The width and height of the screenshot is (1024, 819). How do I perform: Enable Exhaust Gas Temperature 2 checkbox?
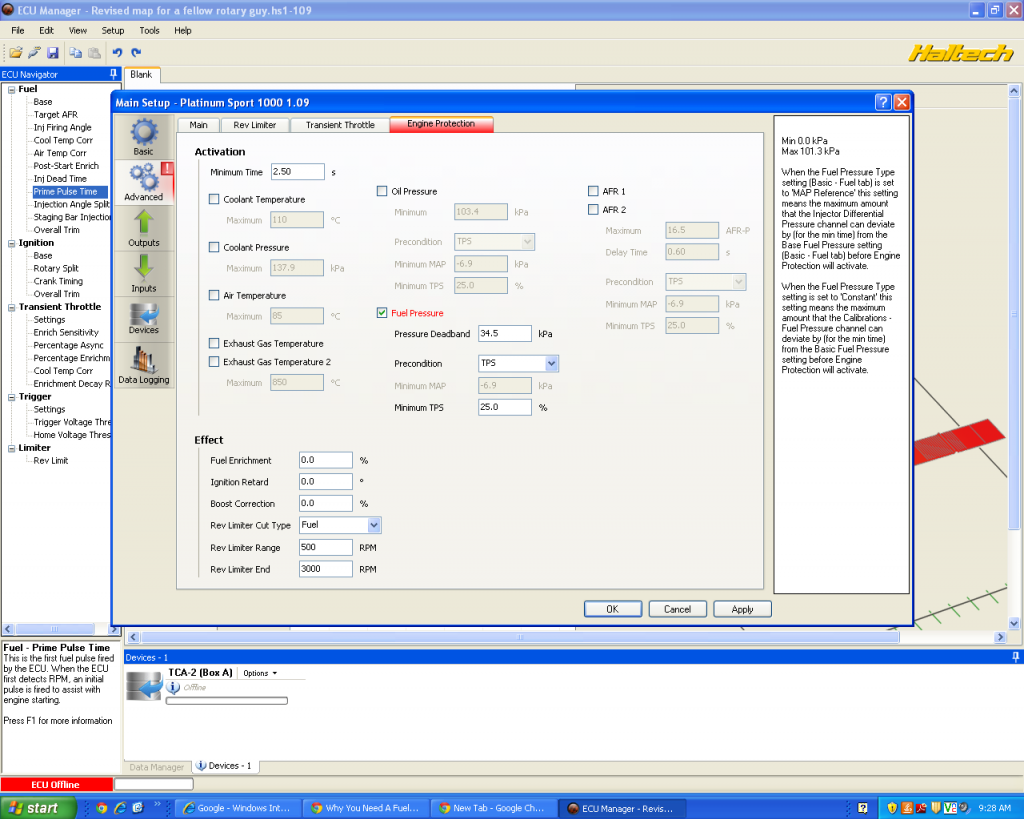214,361
